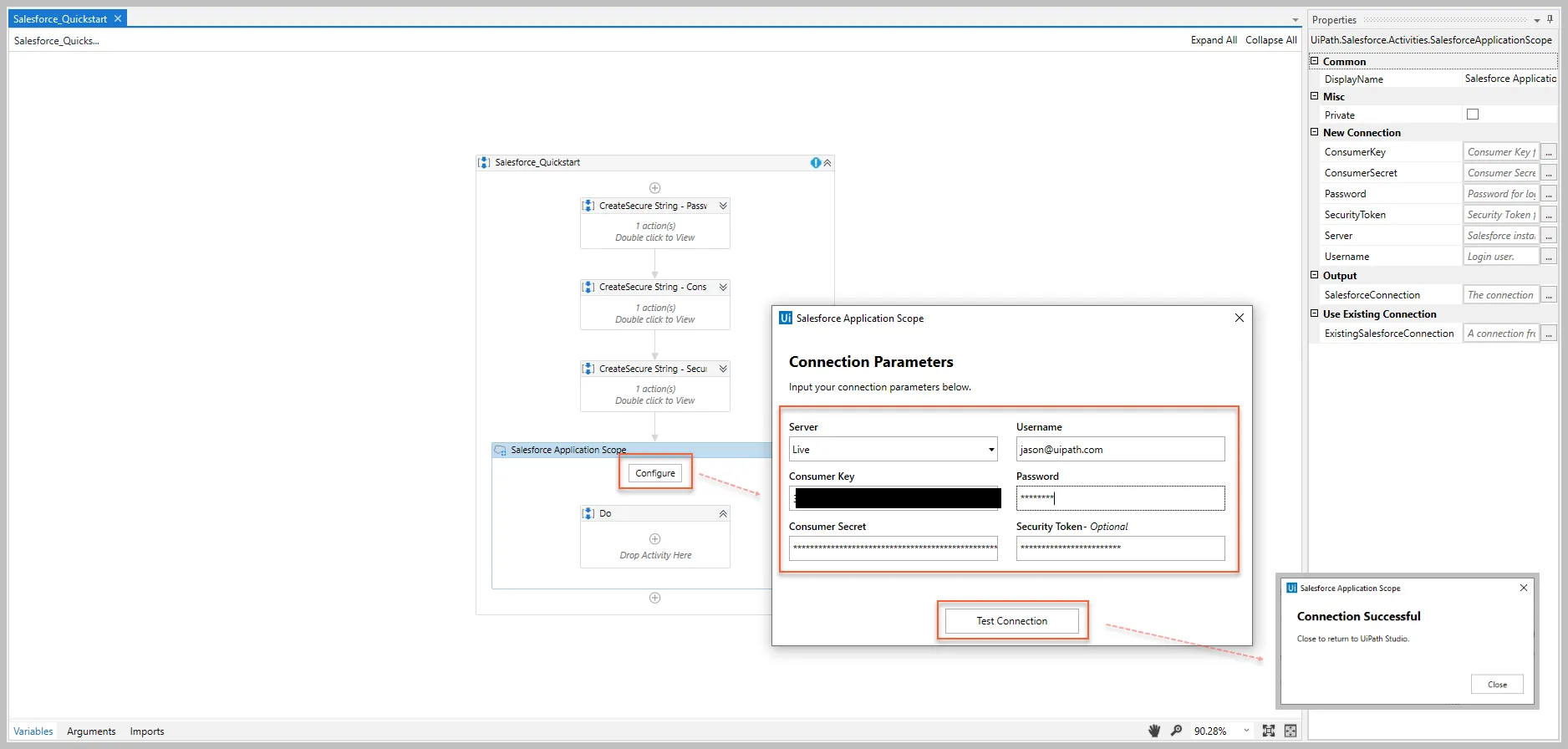Screen dimensions: 1568x749
Task: Click the Consumer Key field
Action: [x=893, y=498]
